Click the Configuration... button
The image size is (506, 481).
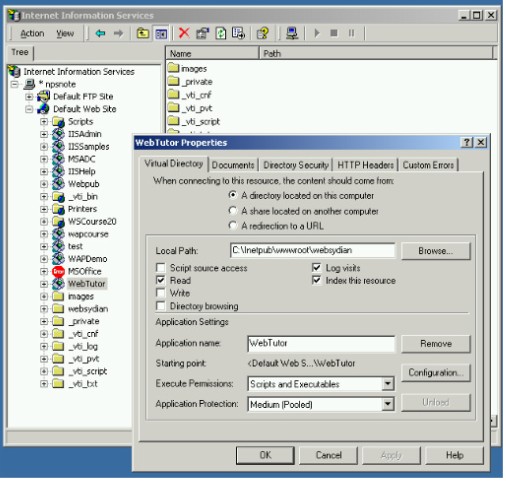click(x=435, y=373)
